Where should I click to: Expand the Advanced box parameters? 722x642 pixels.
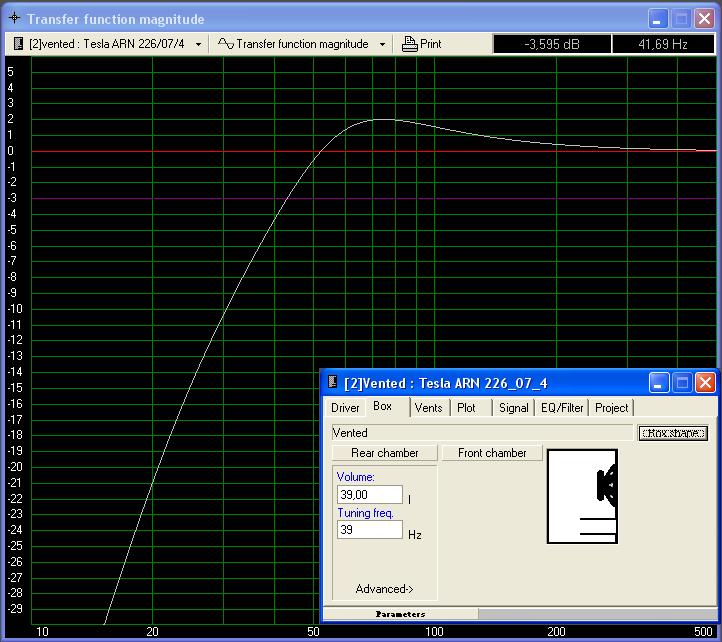[384, 589]
